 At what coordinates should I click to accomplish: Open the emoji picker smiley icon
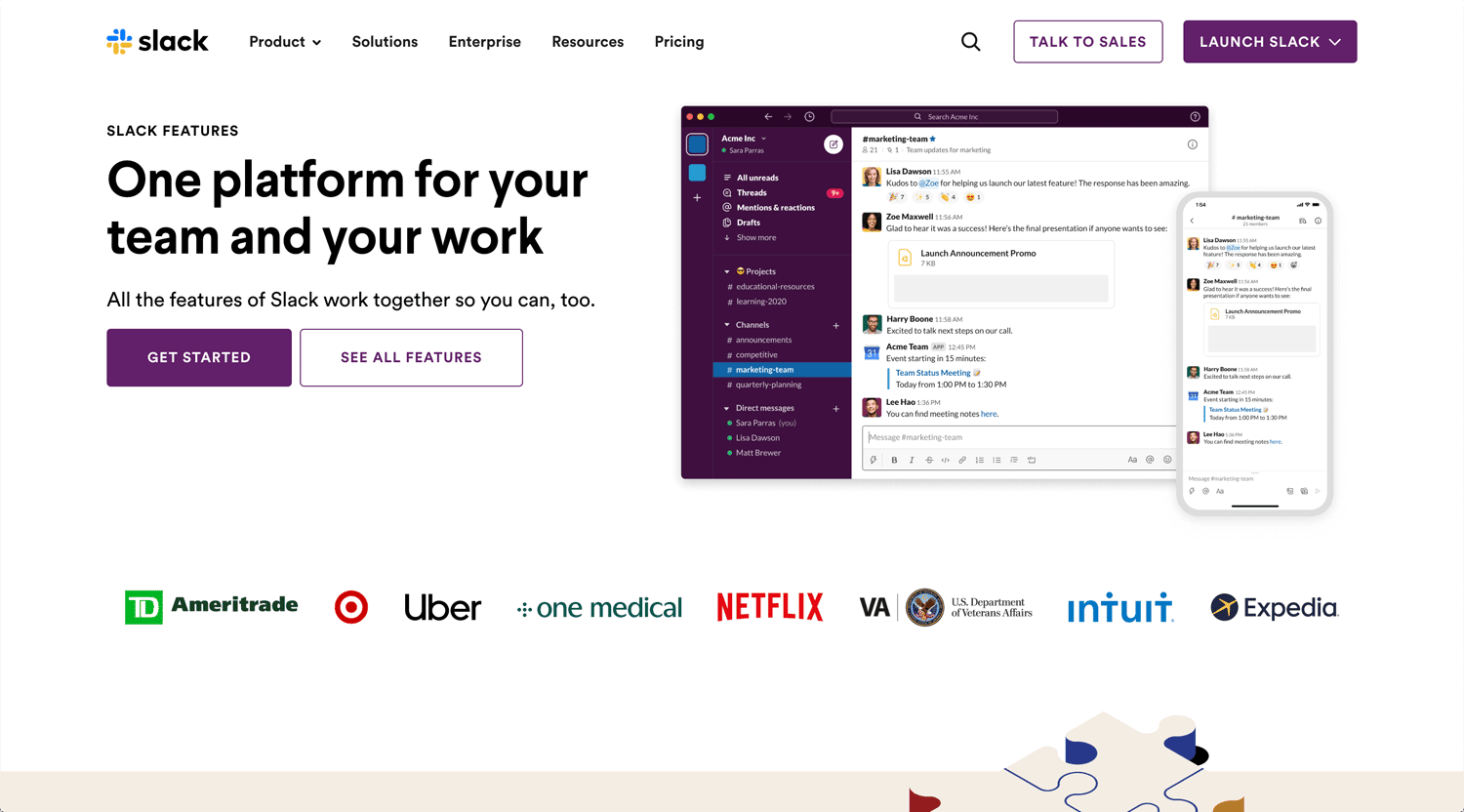coord(1167,460)
